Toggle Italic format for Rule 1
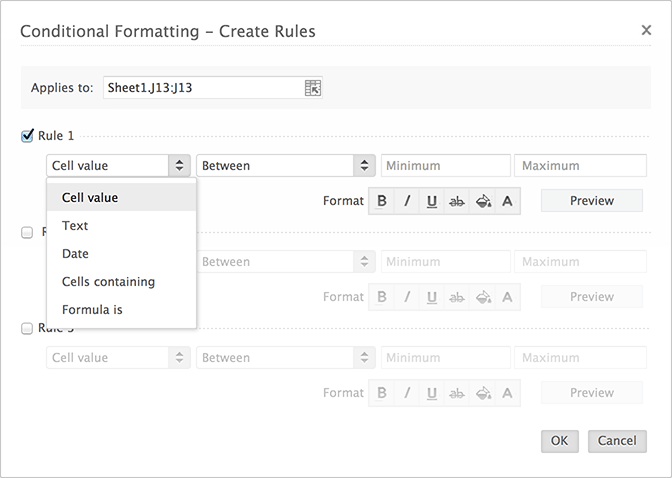 (x=407, y=201)
